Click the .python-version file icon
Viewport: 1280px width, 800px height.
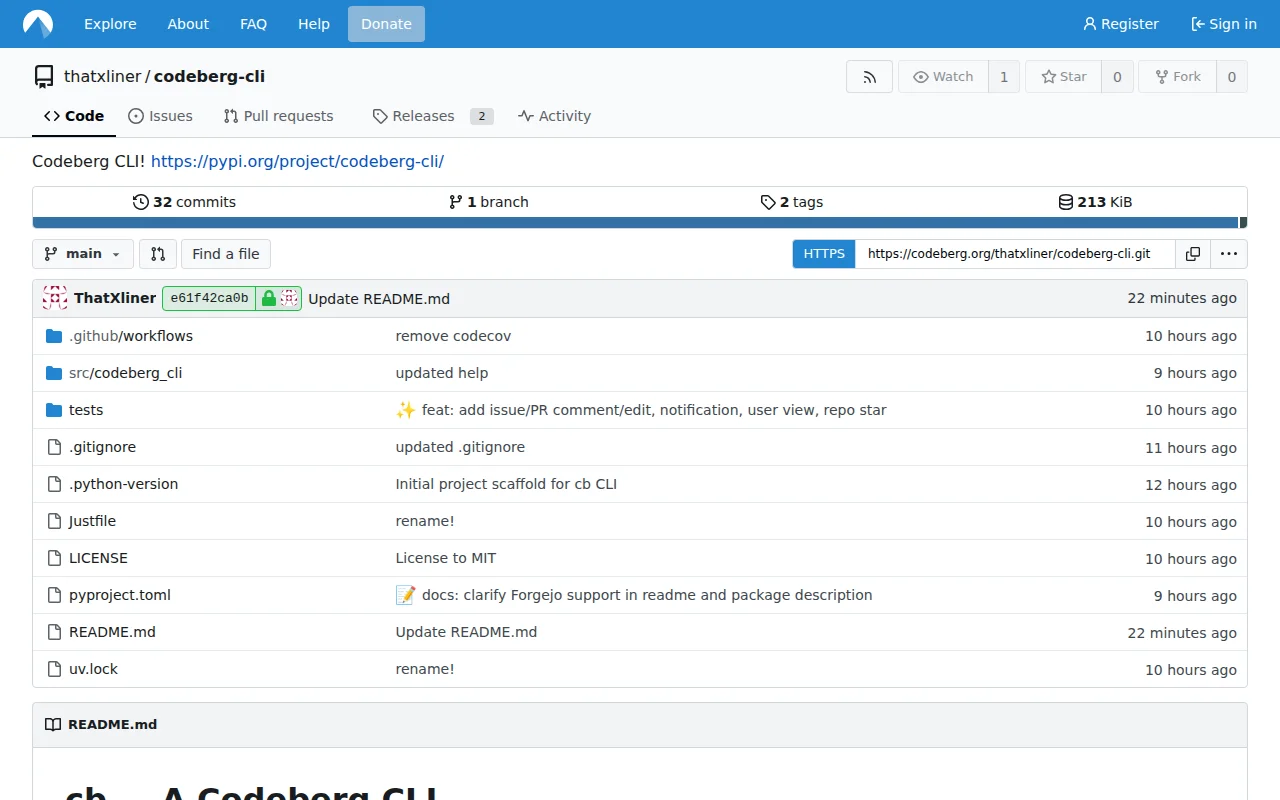point(54,484)
